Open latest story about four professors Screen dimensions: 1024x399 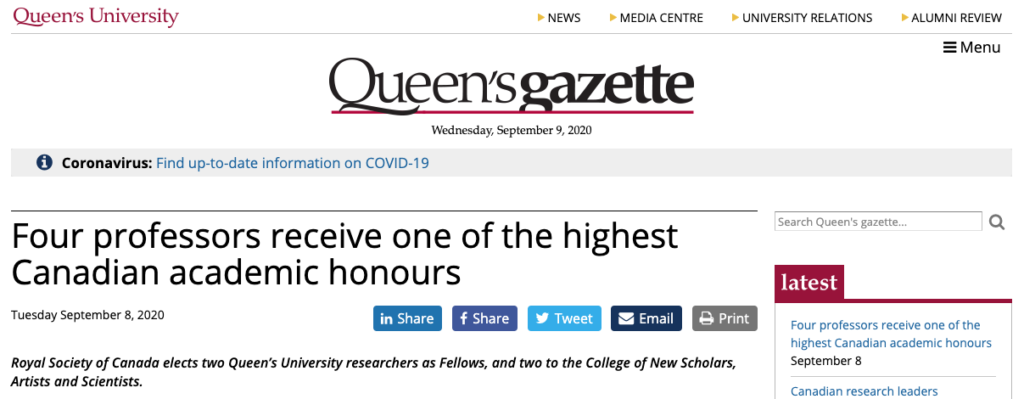pos(891,334)
